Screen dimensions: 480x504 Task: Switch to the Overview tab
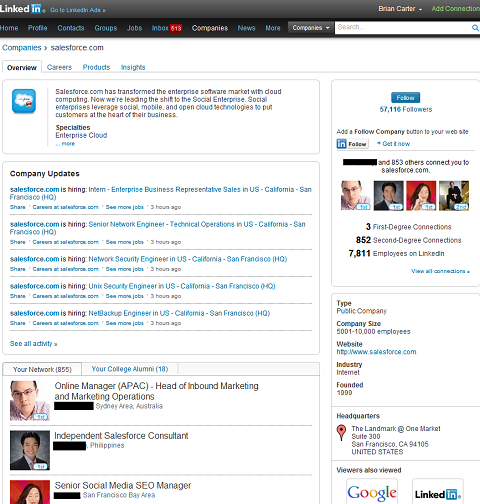22,67
